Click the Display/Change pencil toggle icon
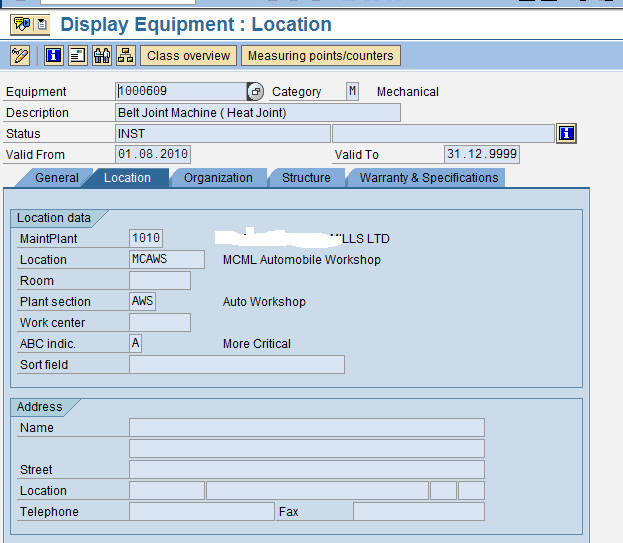Image resolution: width=623 pixels, height=543 pixels. [x=20, y=55]
